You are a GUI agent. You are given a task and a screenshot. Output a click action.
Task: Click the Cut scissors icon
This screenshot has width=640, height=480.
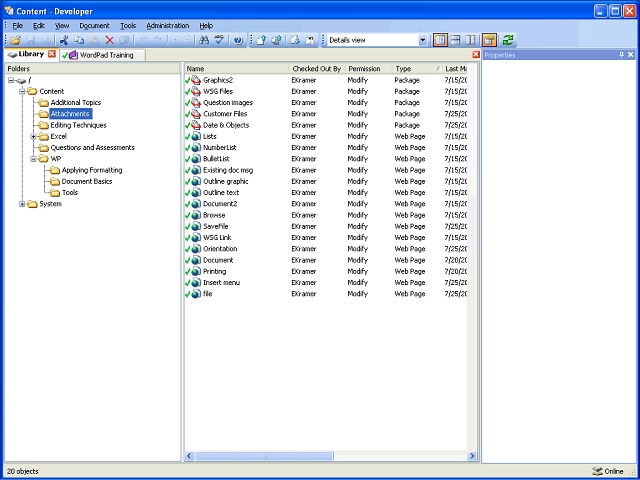(64, 40)
